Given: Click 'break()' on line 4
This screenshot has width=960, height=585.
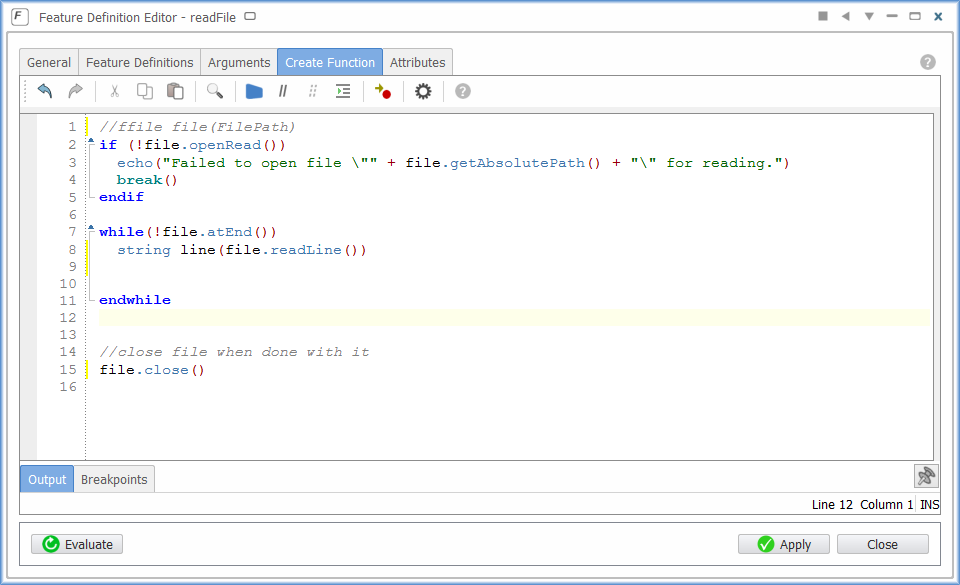Looking at the screenshot, I should (x=147, y=180).
